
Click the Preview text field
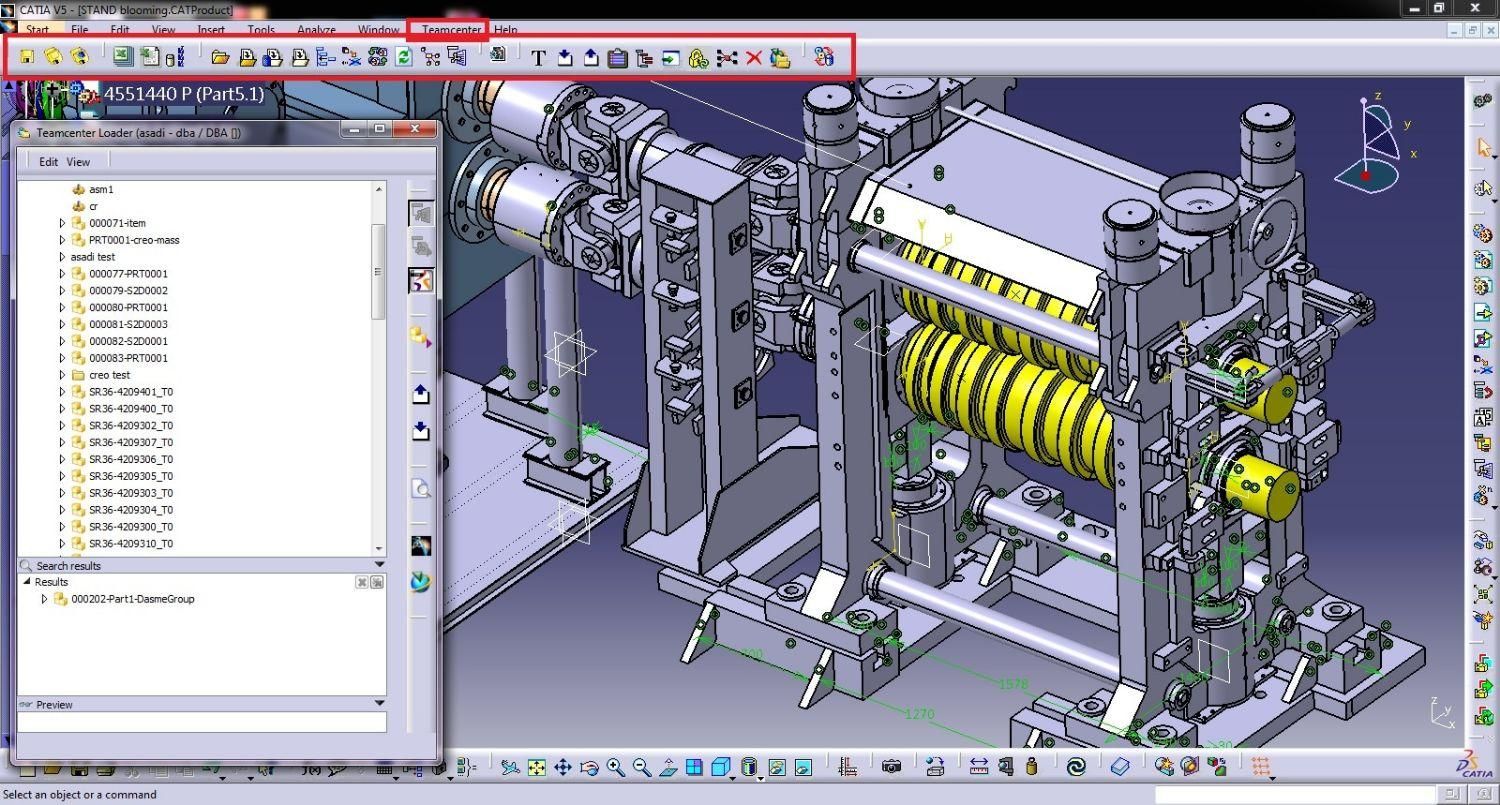pyautogui.click(x=202, y=721)
